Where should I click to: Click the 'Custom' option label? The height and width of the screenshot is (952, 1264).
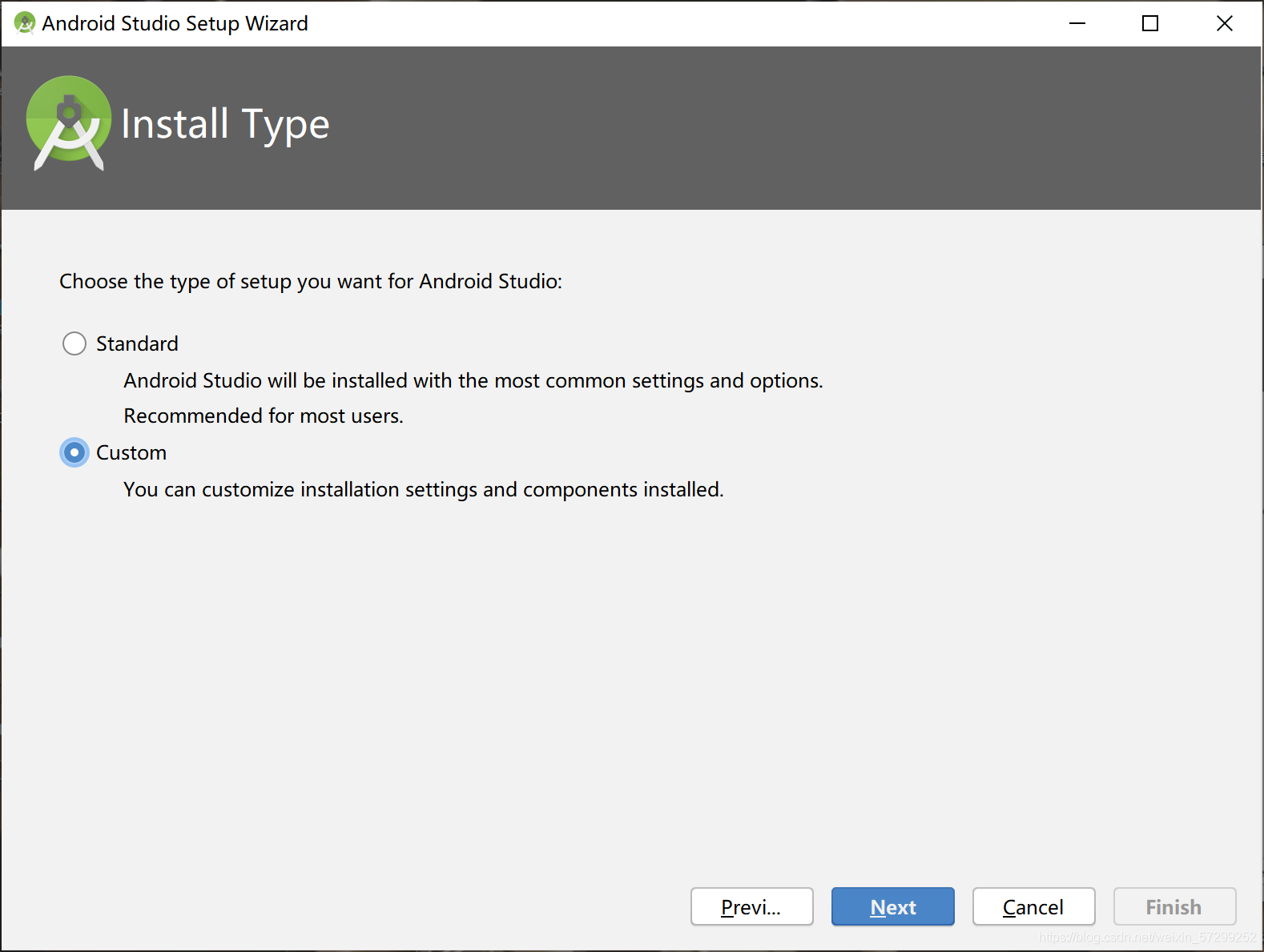131,452
